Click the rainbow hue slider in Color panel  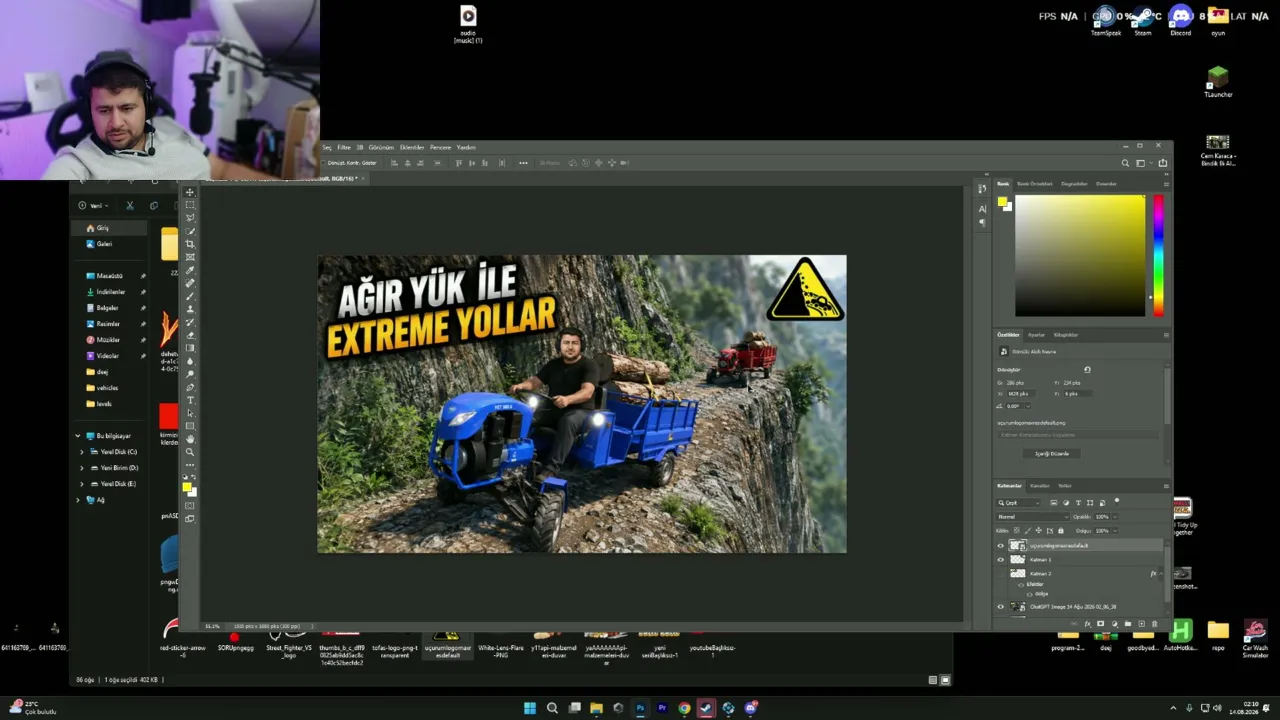(1158, 255)
